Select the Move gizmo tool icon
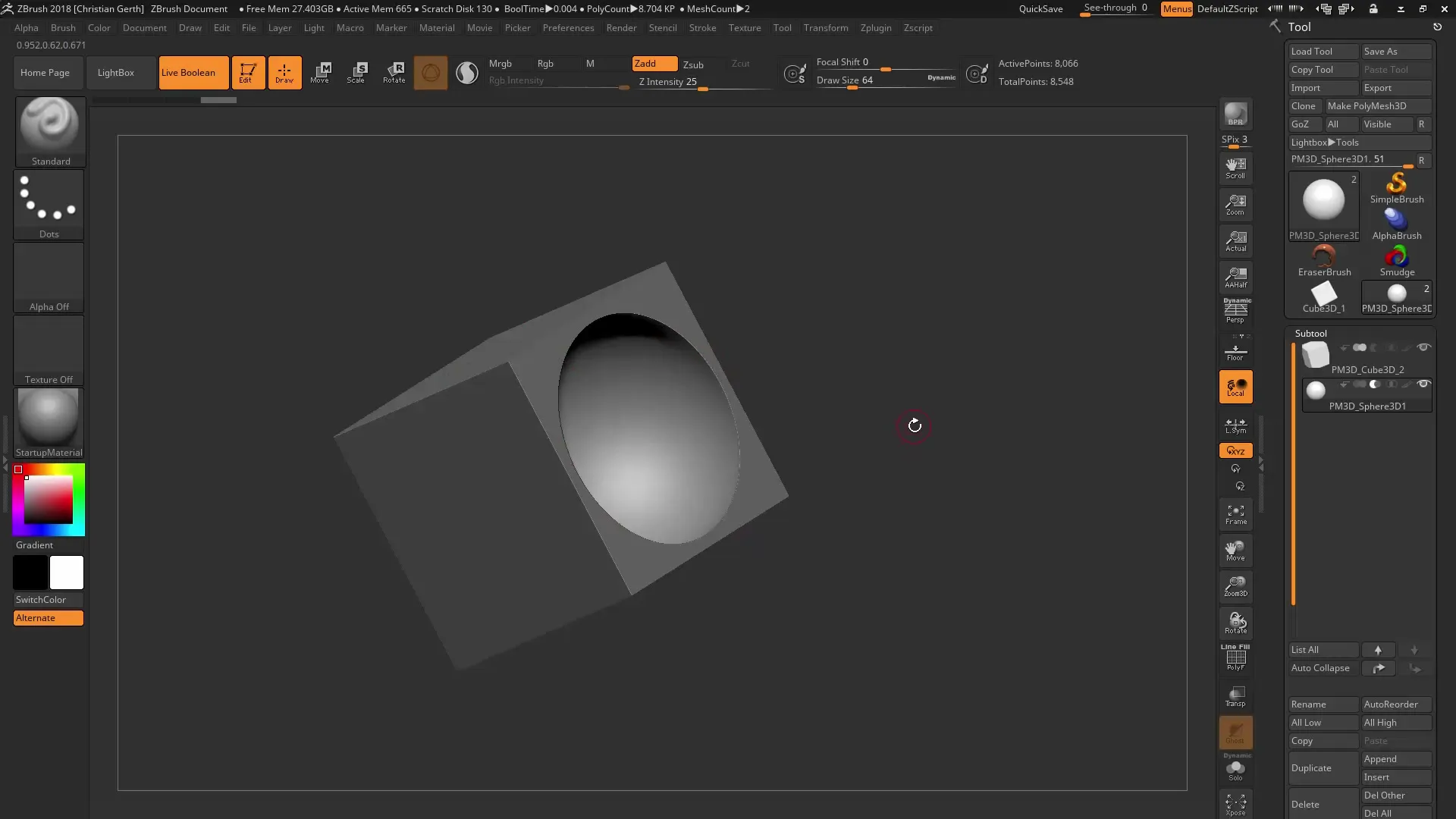Image resolution: width=1456 pixels, height=819 pixels. [320, 73]
